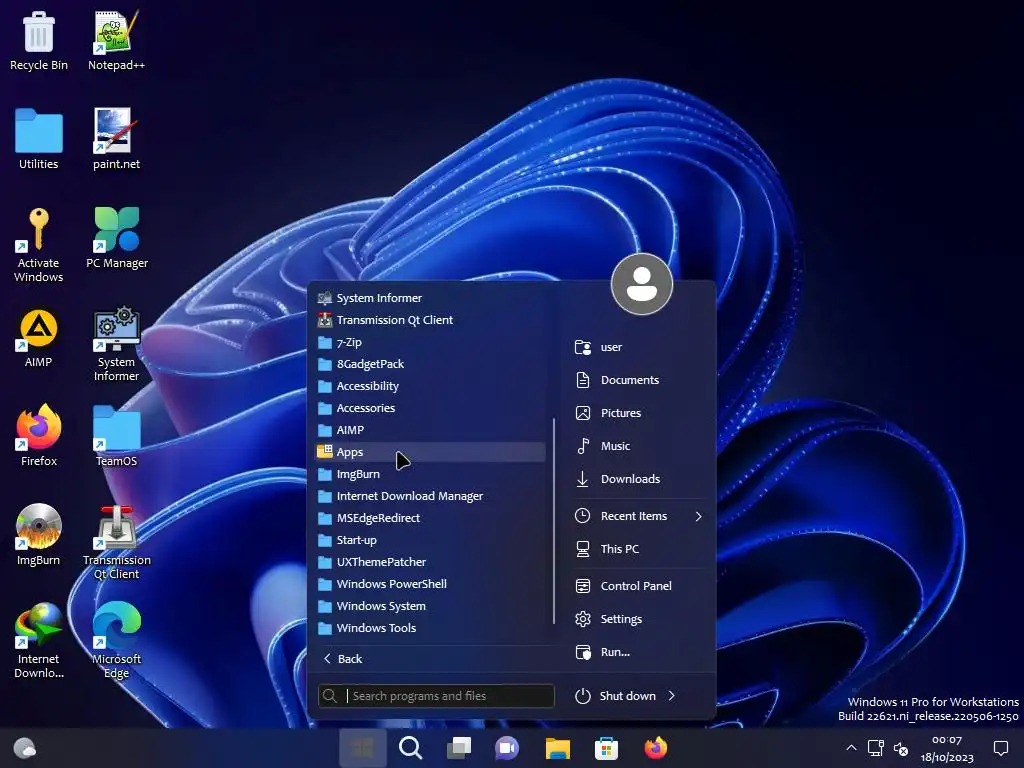Click Recent Items label

(x=634, y=517)
